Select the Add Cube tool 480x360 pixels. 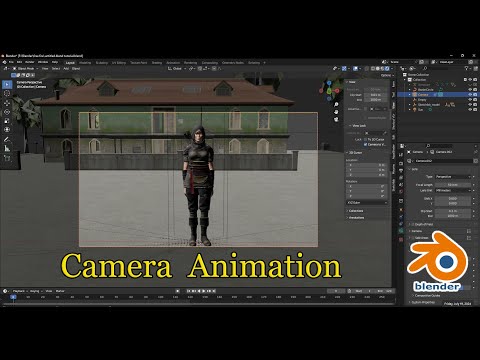click(7, 158)
